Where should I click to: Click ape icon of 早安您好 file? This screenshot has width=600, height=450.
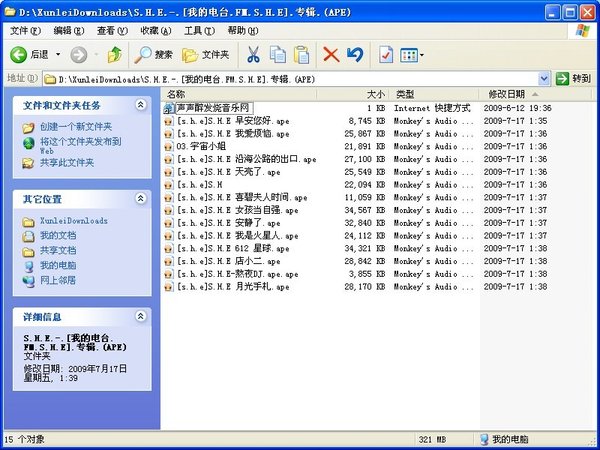[x=169, y=121]
